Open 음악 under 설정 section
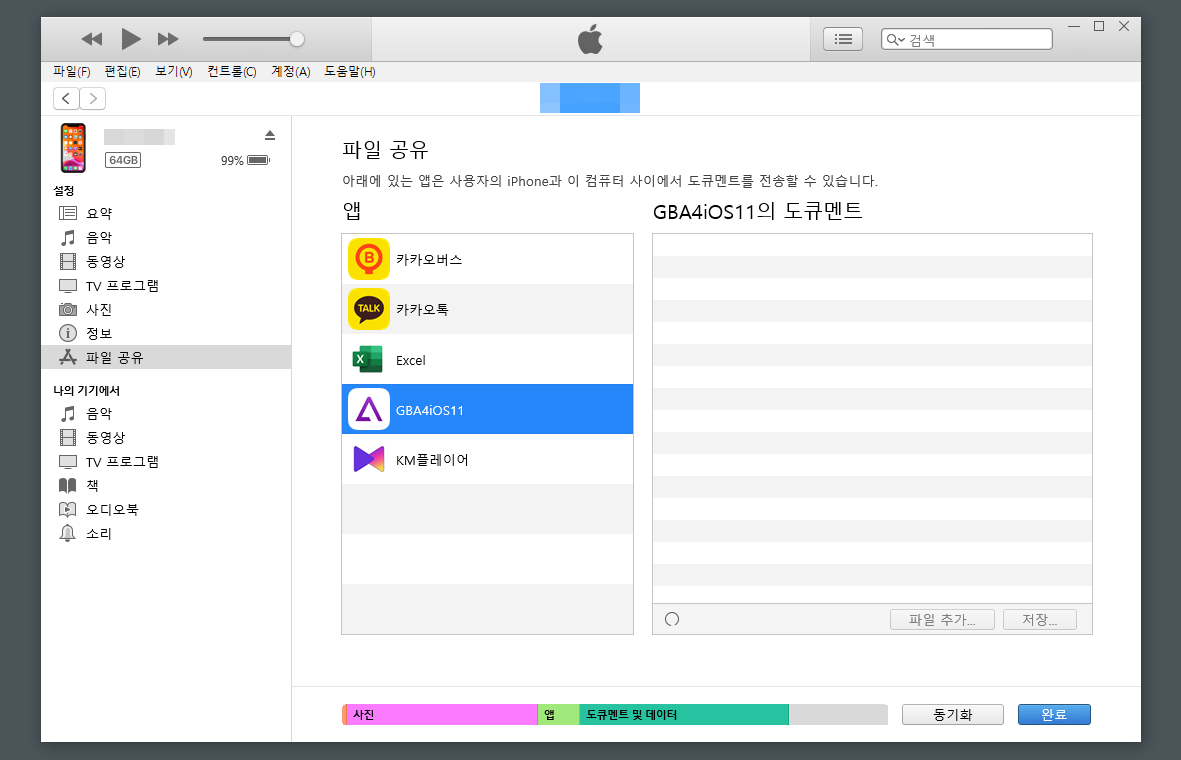The width and height of the screenshot is (1181, 760). [166, 237]
